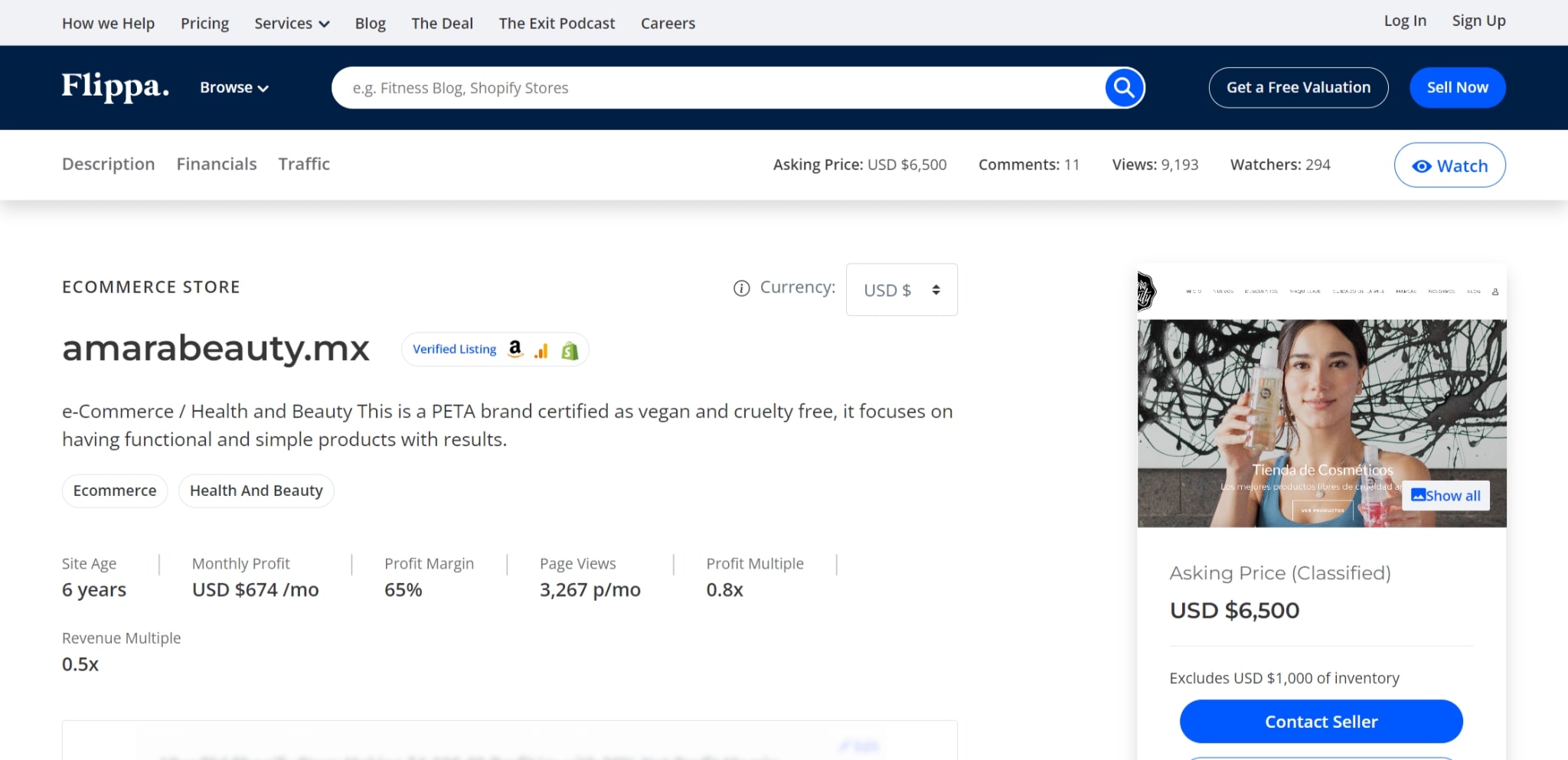Click the Google Analytics verification badge icon
This screenshot has height=760, width=1568.
coord(541,348)
